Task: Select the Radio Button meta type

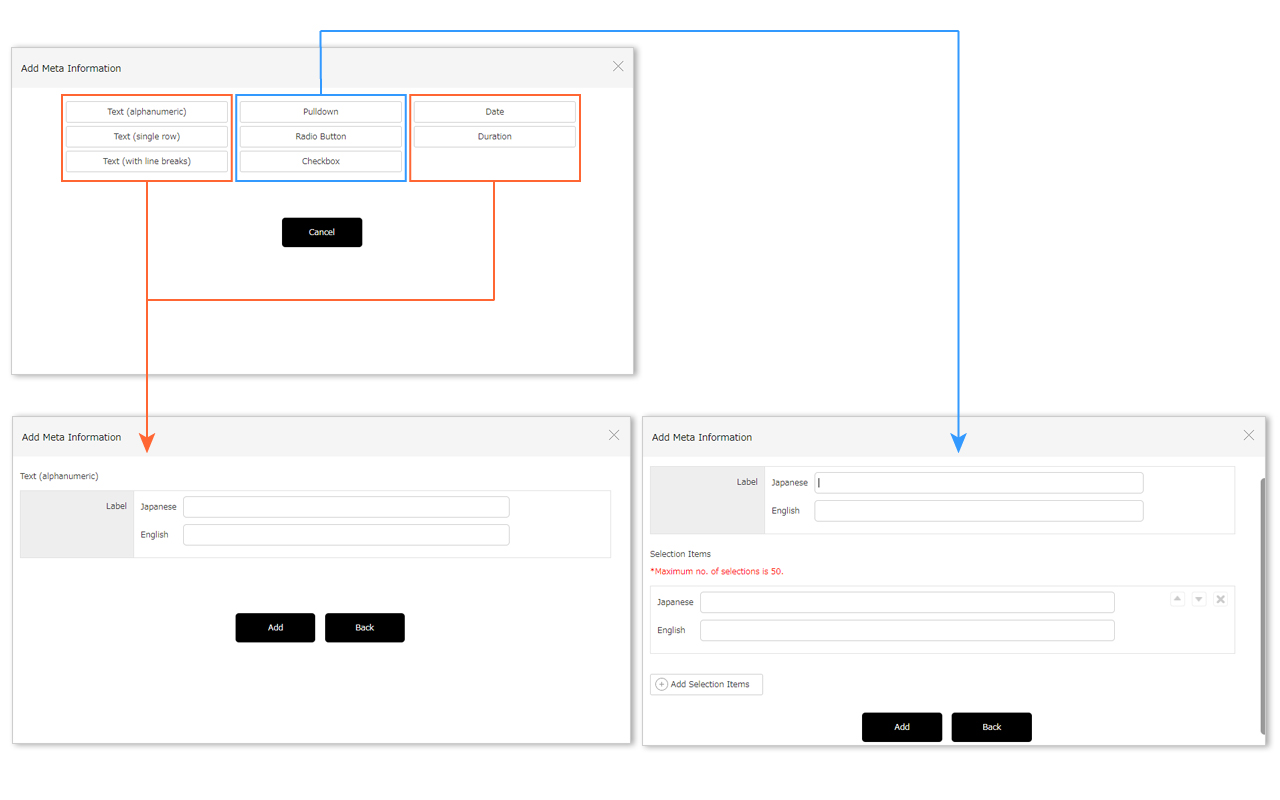Action: [321, 136]
